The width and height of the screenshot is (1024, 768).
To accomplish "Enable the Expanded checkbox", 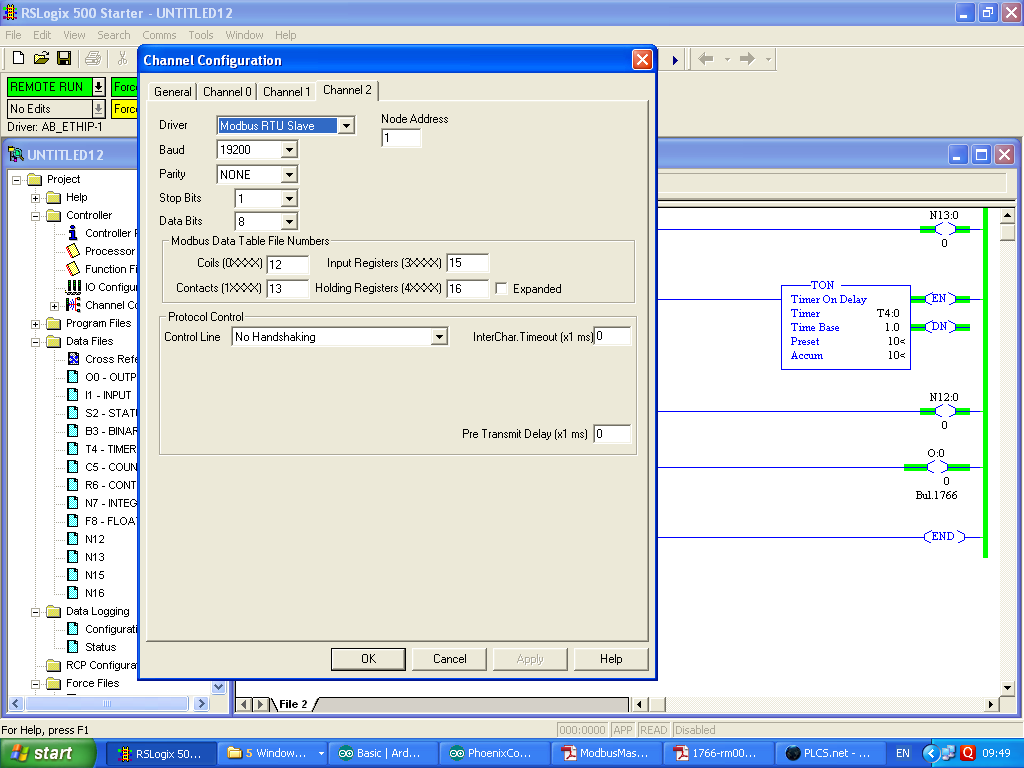I will coord(502,289).
